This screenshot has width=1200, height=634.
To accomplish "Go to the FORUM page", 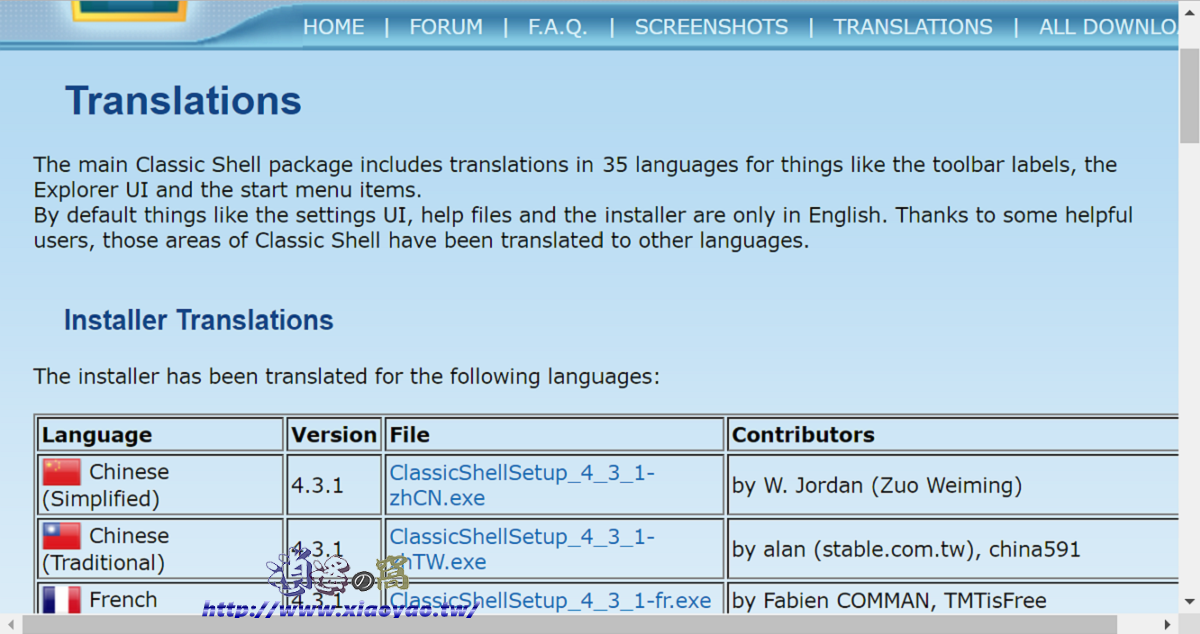I will (x=446, y=27).
